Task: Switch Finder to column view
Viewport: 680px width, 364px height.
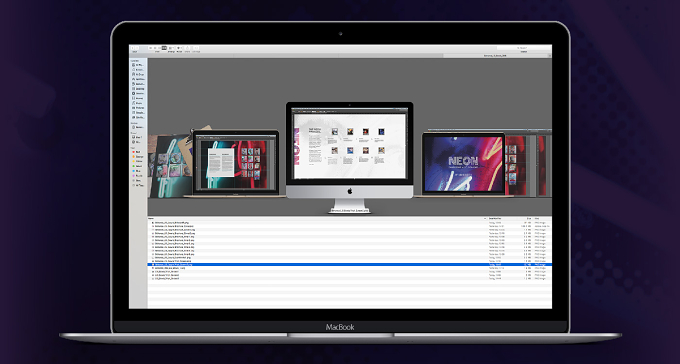Action: click(159, 48)
